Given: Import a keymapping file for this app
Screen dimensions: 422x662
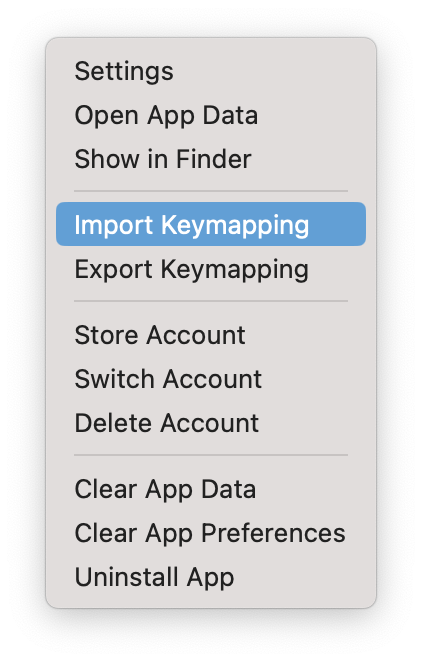Looking at the screenshot, I should point(211,224).
